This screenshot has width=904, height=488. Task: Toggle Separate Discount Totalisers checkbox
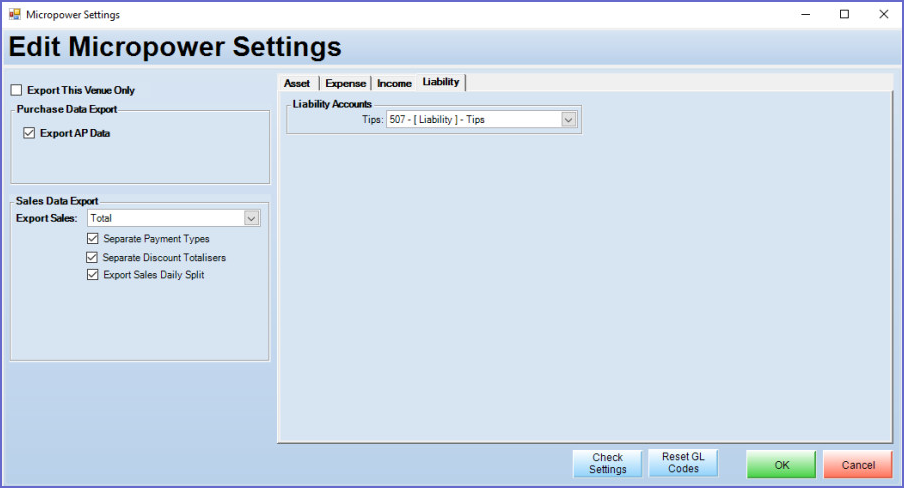(x=92, y=257)
